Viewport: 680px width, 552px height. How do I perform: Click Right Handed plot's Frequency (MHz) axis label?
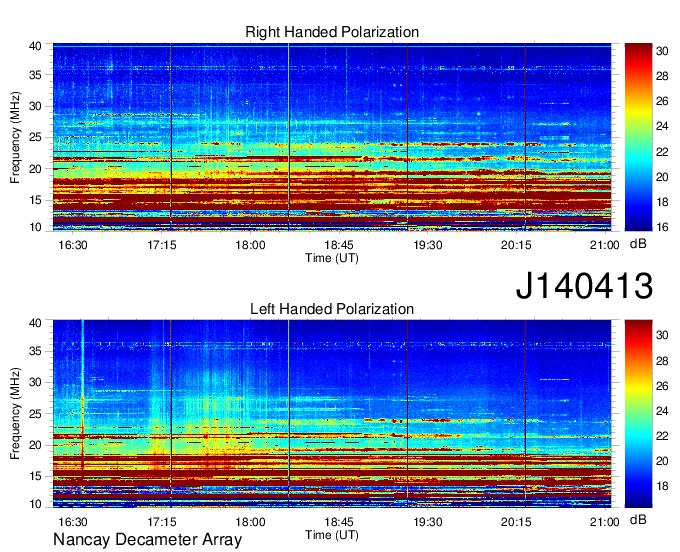[x=15, y=137]
